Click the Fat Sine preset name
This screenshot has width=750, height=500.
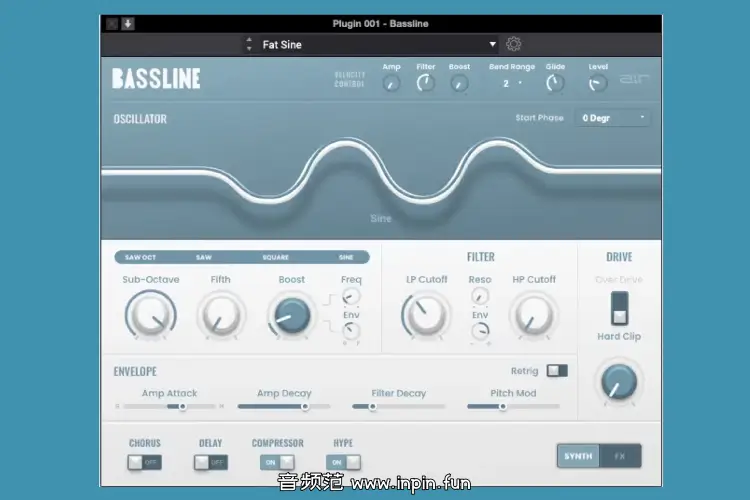pos(282,45)
